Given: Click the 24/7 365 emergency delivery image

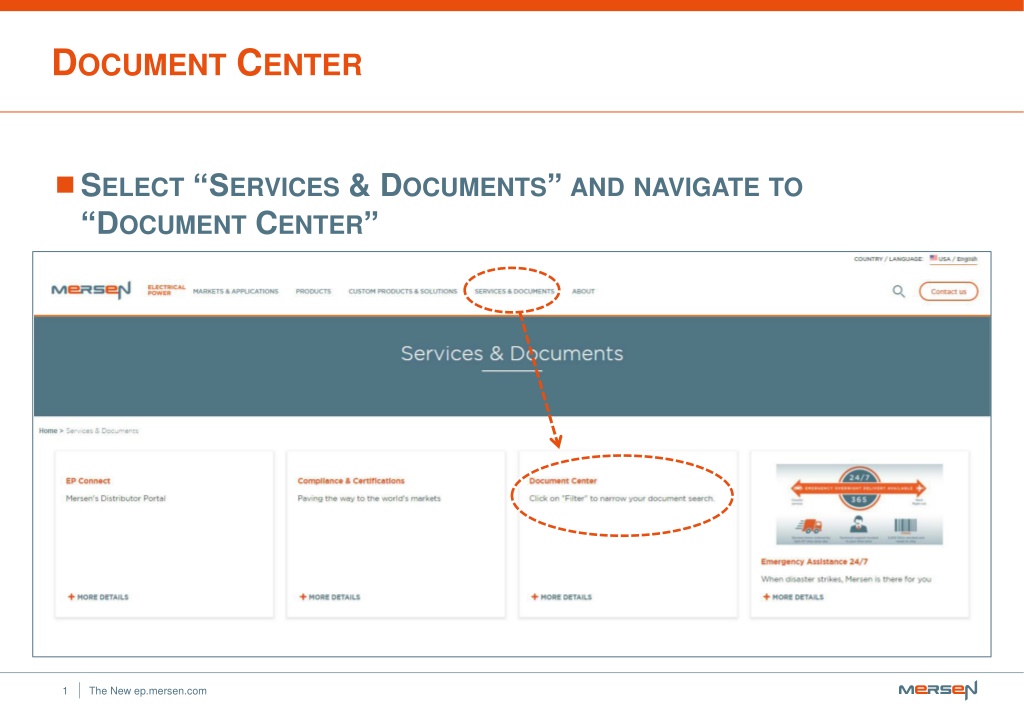Looking at the screenshot, I should 859,504.
